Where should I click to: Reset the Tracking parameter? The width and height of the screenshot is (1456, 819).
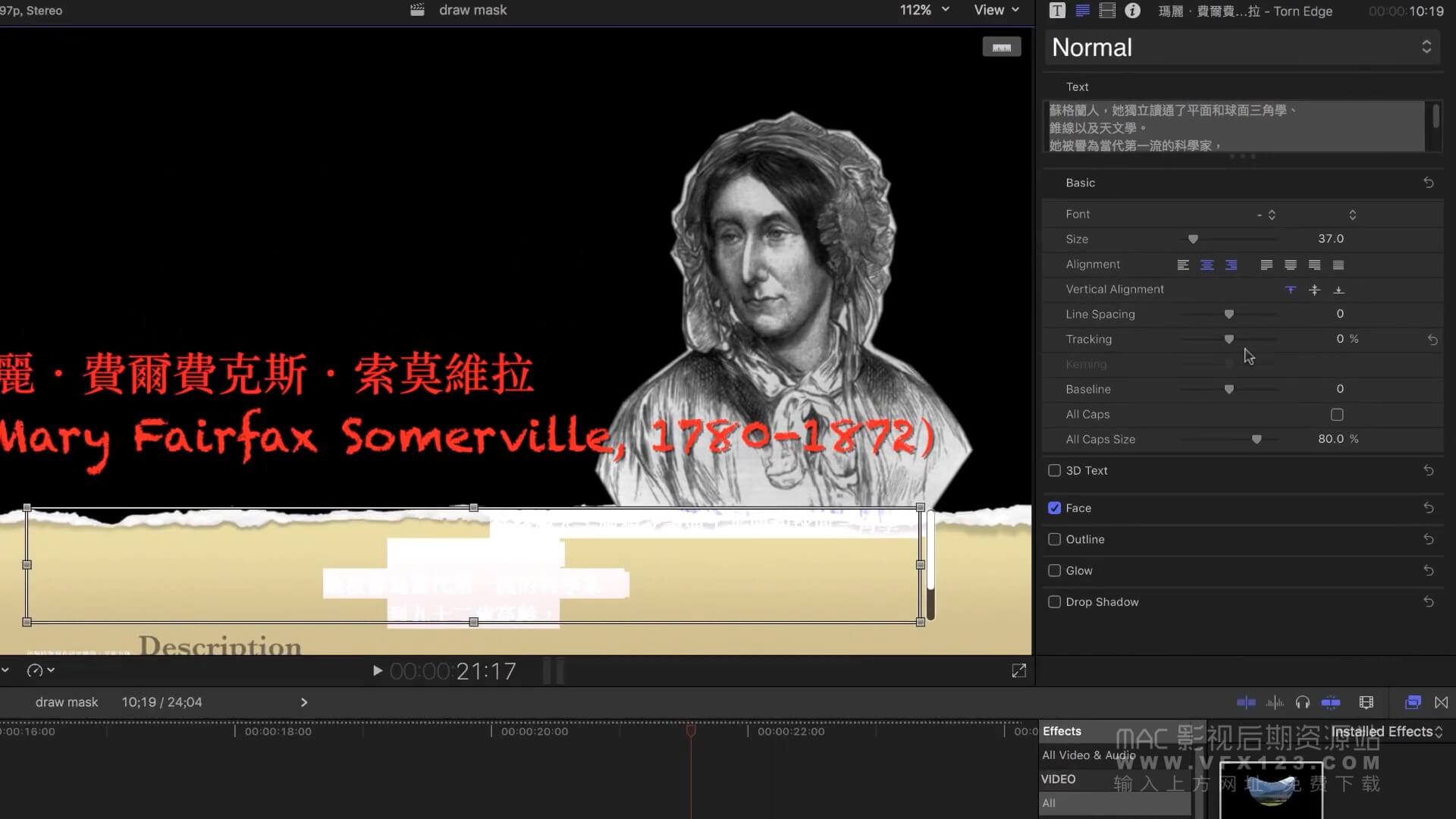click(x=1432, y=340)
